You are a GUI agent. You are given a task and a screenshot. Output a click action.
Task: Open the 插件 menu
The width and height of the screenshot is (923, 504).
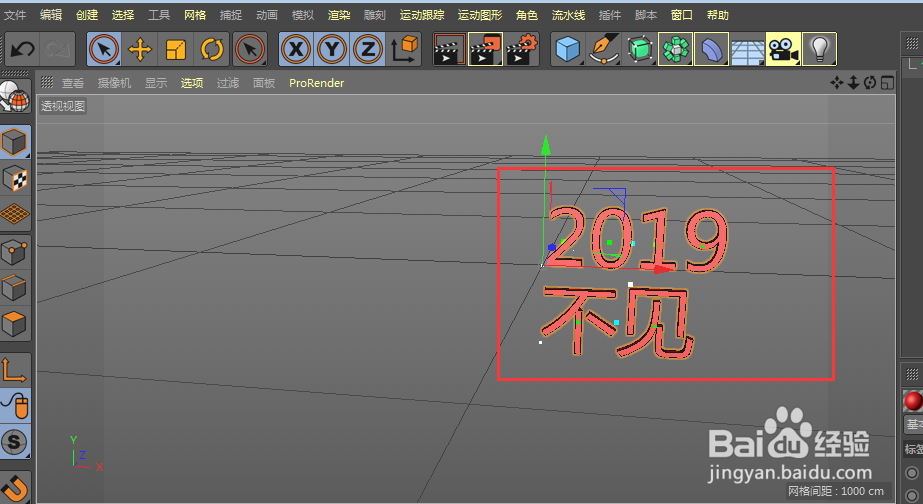(609, 15)
